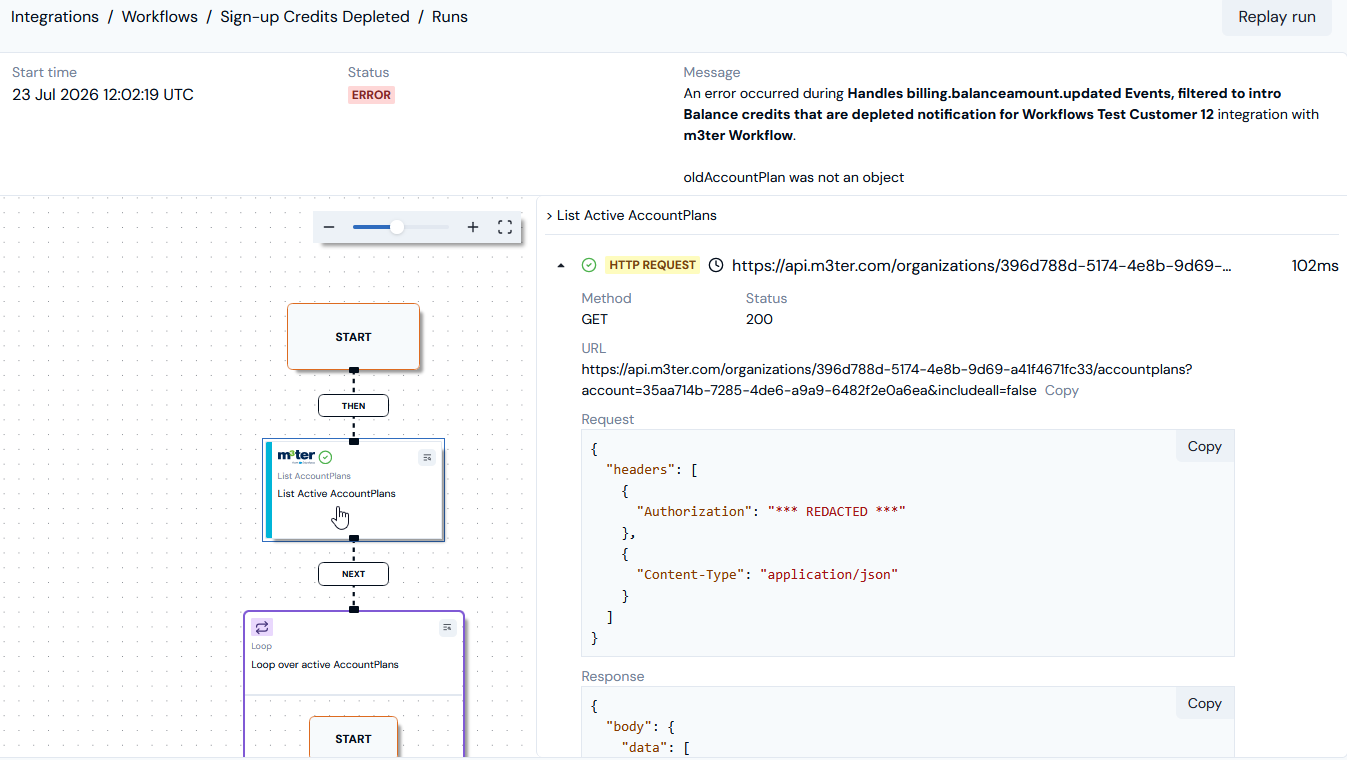
Task: Go to Workflows breadcrumb item
Action: 160,17
